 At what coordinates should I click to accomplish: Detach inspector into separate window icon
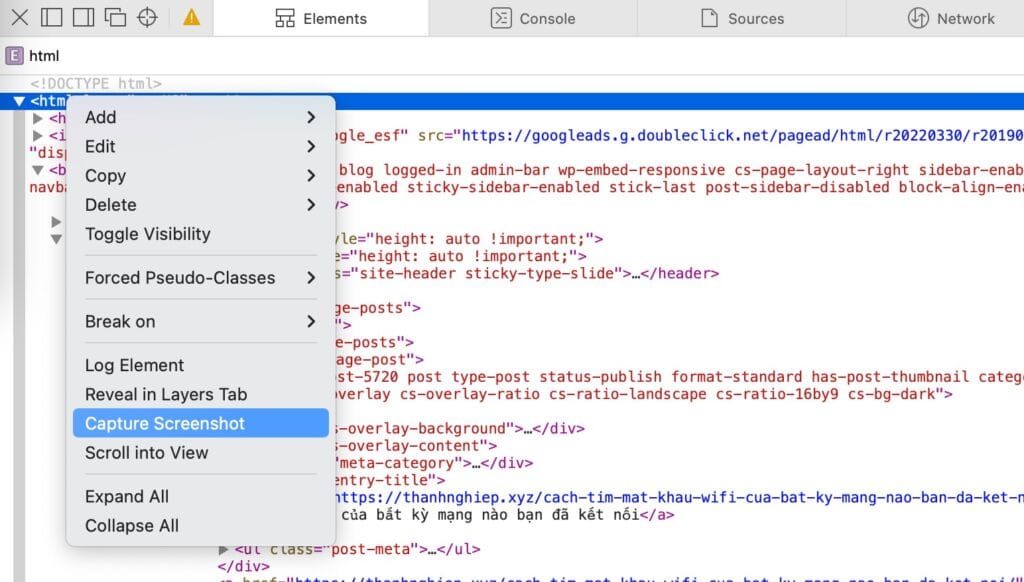tap(115, 18)
